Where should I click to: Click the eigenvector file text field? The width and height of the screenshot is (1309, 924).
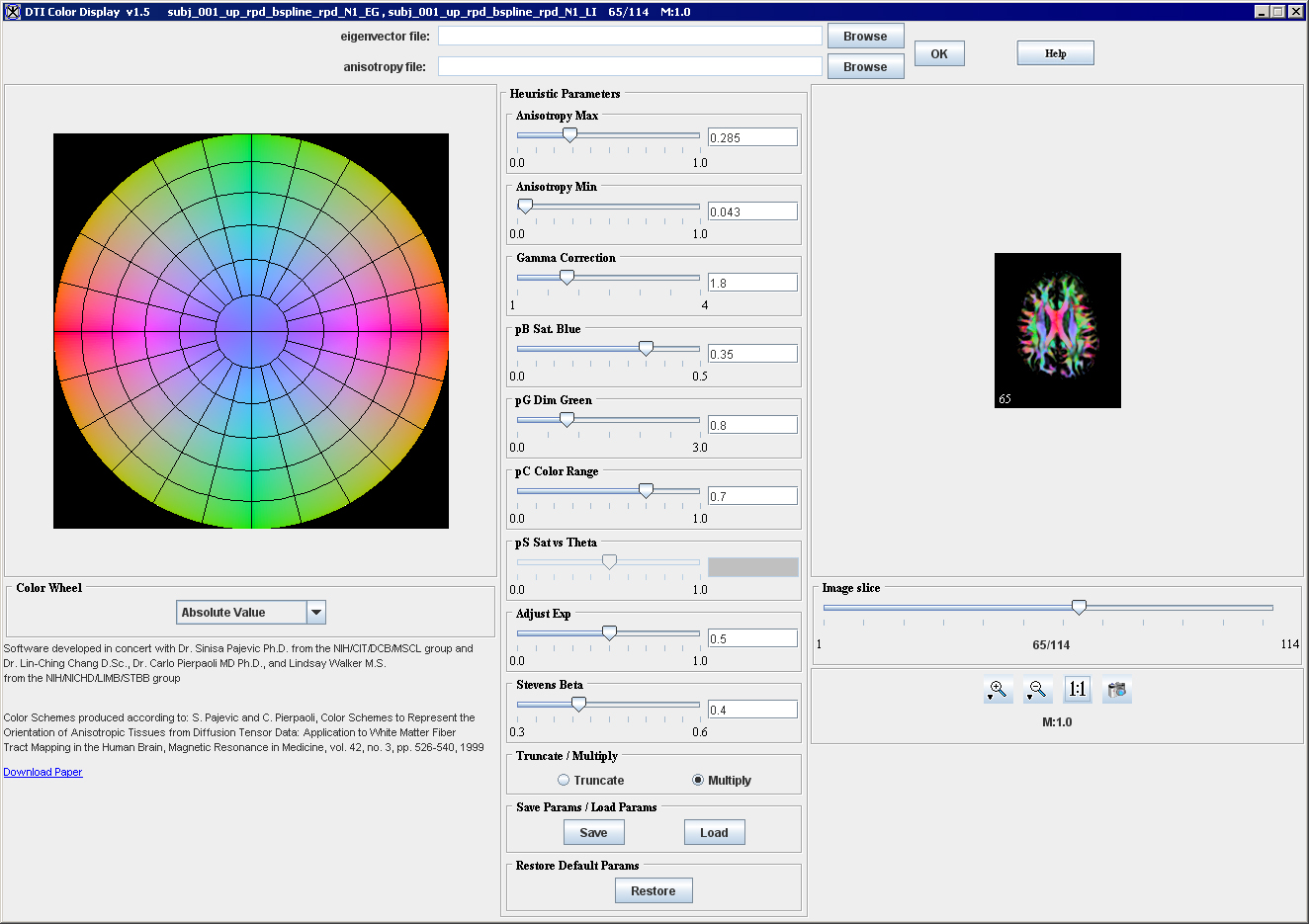pos(630,36)
